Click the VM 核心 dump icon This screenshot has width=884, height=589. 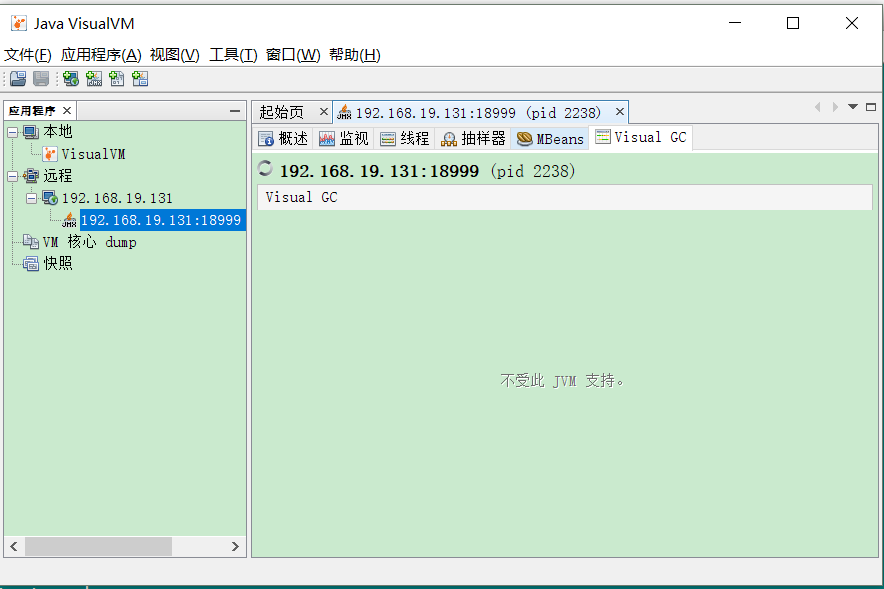point(31,242)
